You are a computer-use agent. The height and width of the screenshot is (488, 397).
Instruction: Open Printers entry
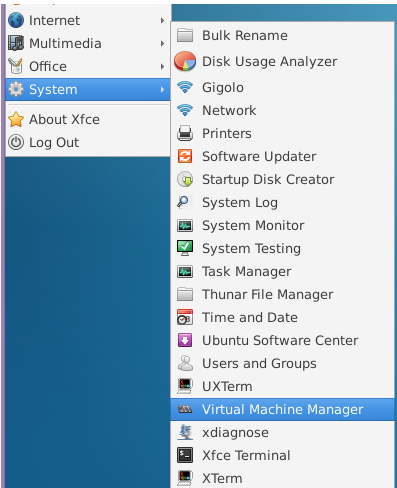(283, 133)
